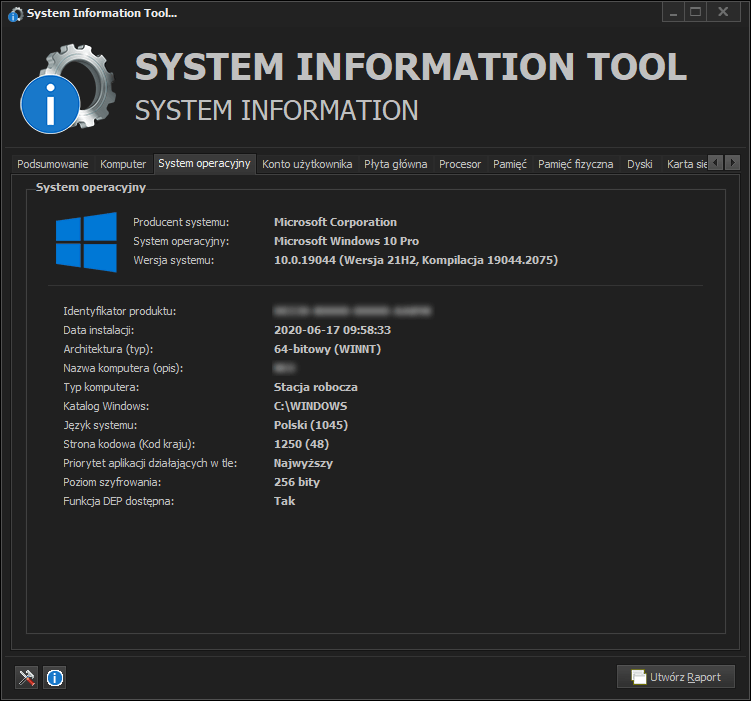The image size is (751, 701).
Task: Click the value Microsoft Windows 10 Pro
Action: (x=346, y=241)
